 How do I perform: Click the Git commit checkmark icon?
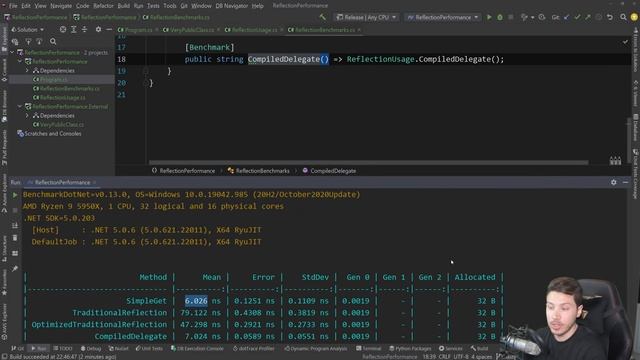tap(577, 17)
